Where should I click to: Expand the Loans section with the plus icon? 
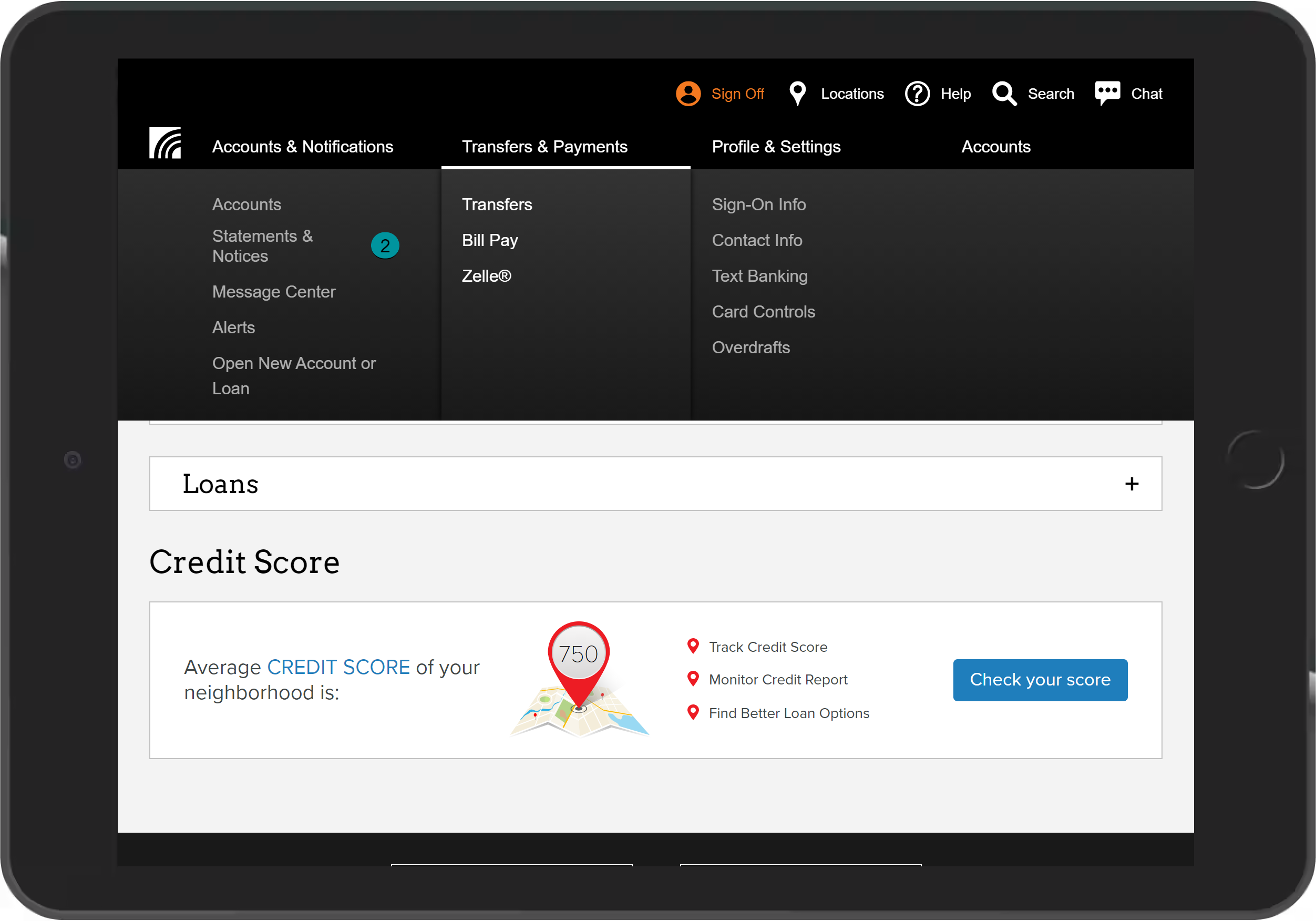1132,484
